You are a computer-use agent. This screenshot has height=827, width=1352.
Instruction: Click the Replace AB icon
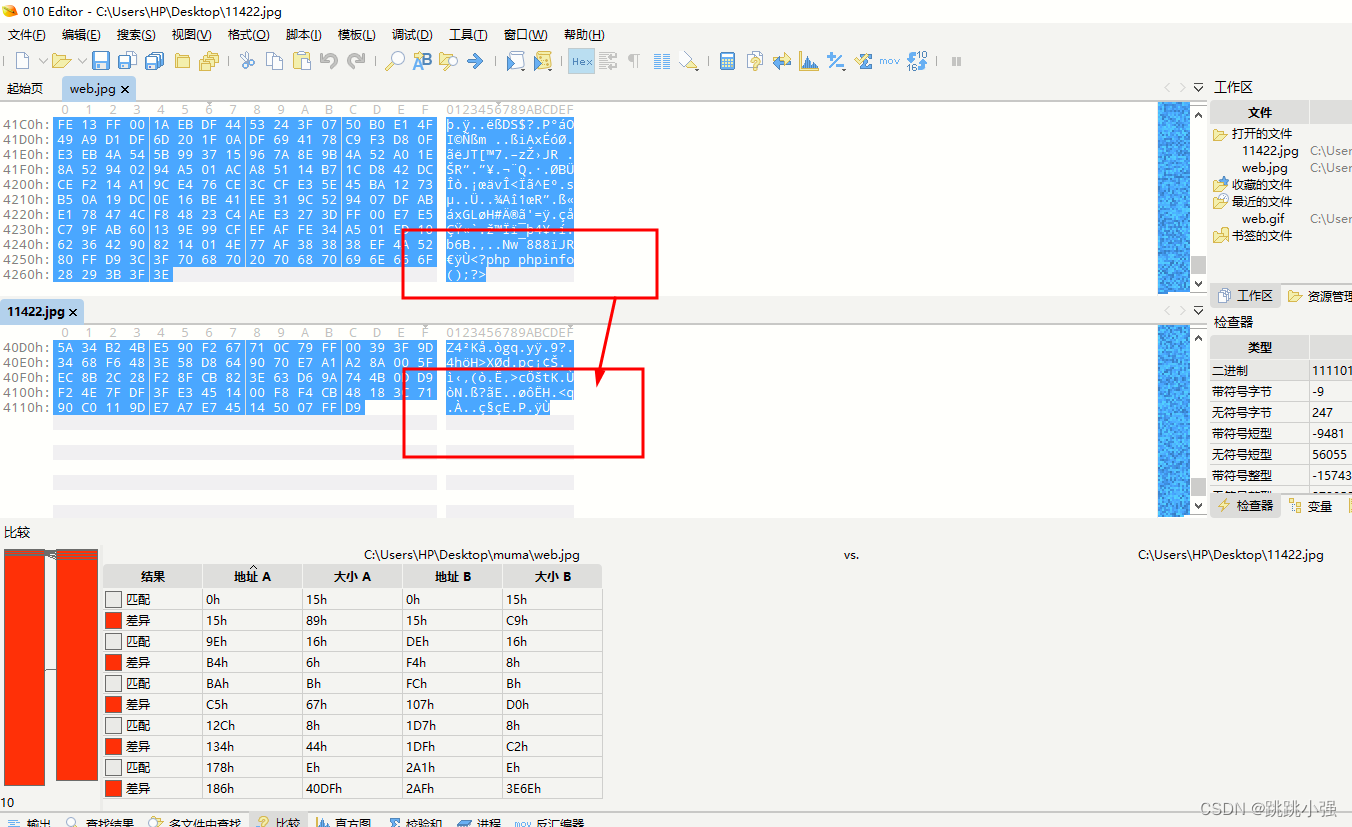422,61
